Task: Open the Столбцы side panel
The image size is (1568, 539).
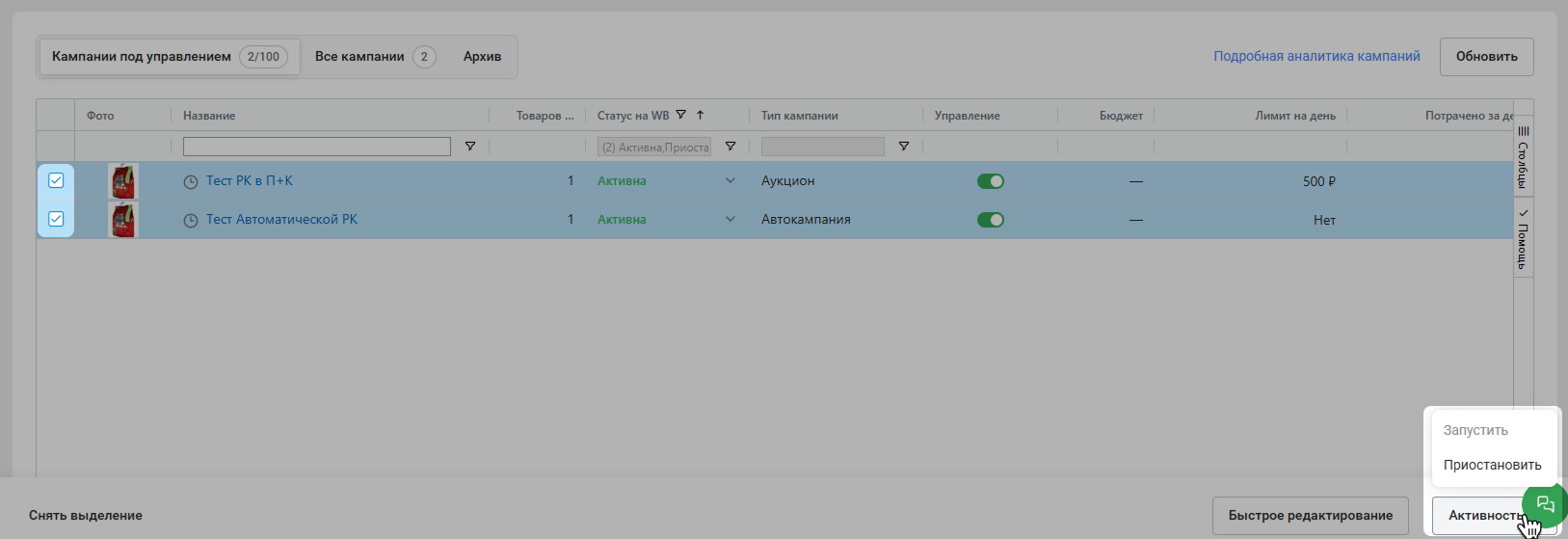Action: pyautogui.click(x=1524, y=157)
